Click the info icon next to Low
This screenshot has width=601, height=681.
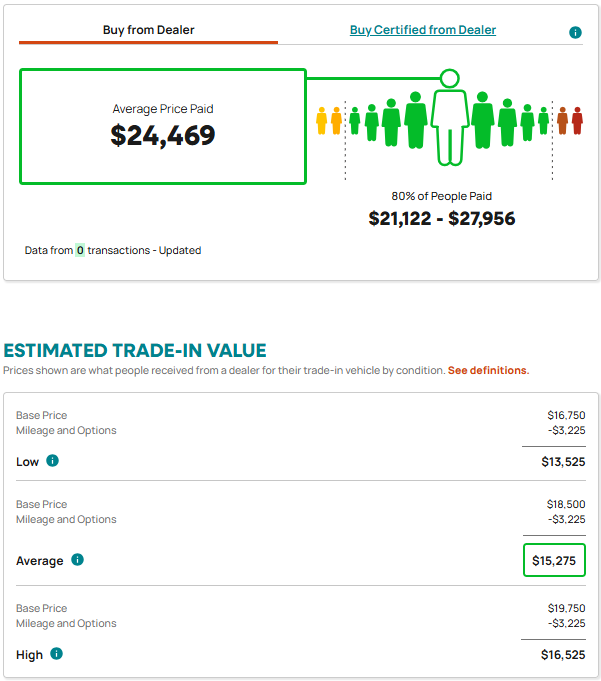(x=52, y=460)
